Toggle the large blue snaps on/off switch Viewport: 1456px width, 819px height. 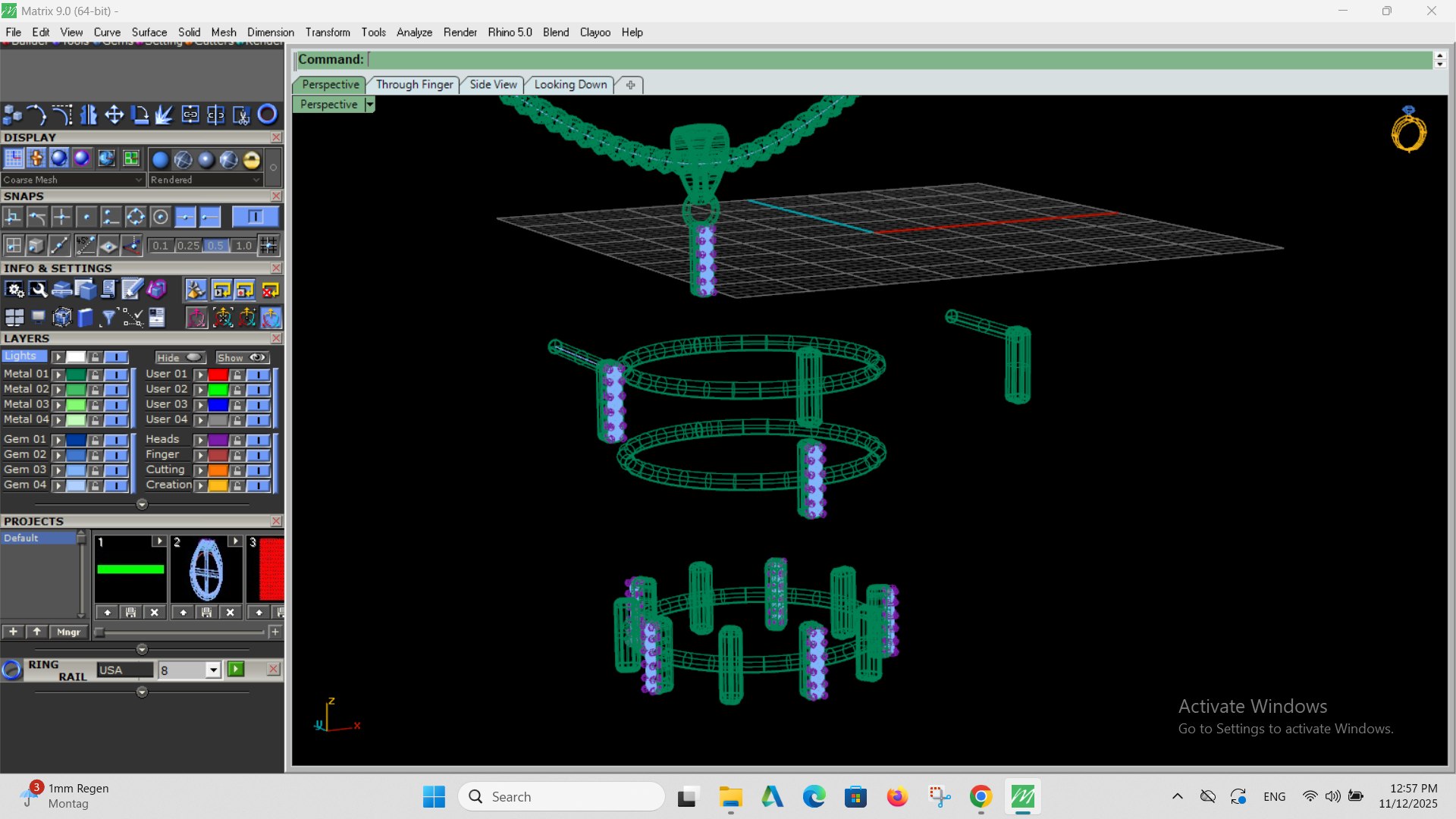point(255,218)
